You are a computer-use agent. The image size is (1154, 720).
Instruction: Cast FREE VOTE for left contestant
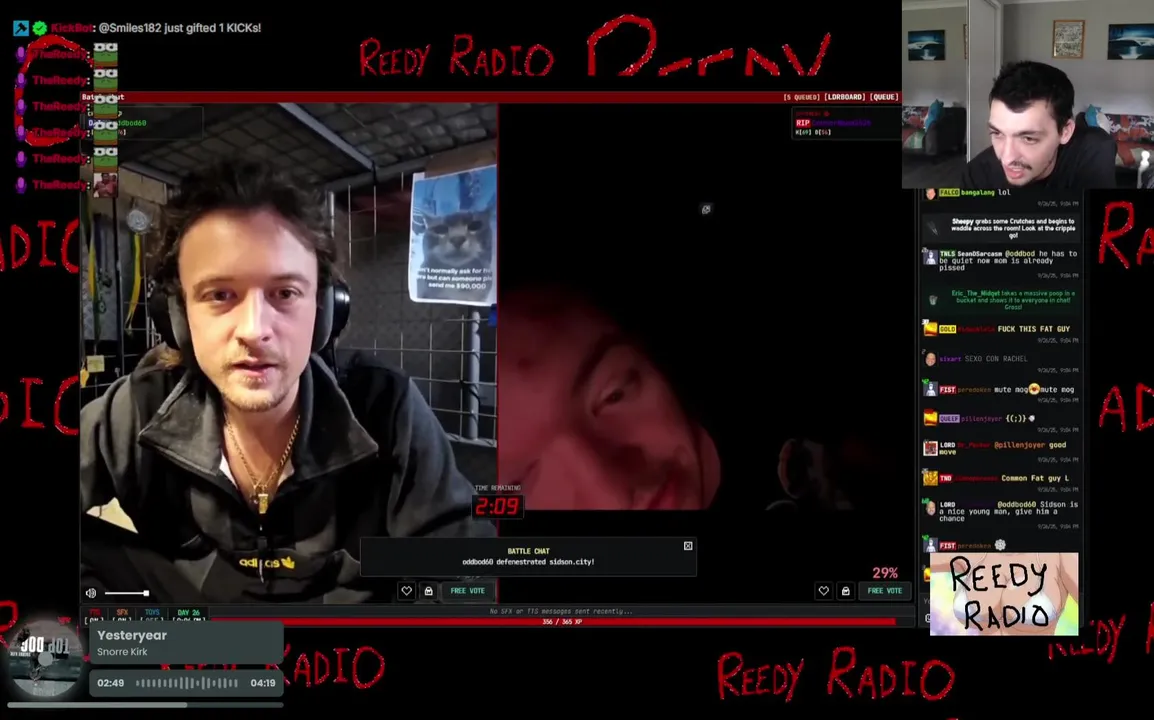[x=467, y=590]
